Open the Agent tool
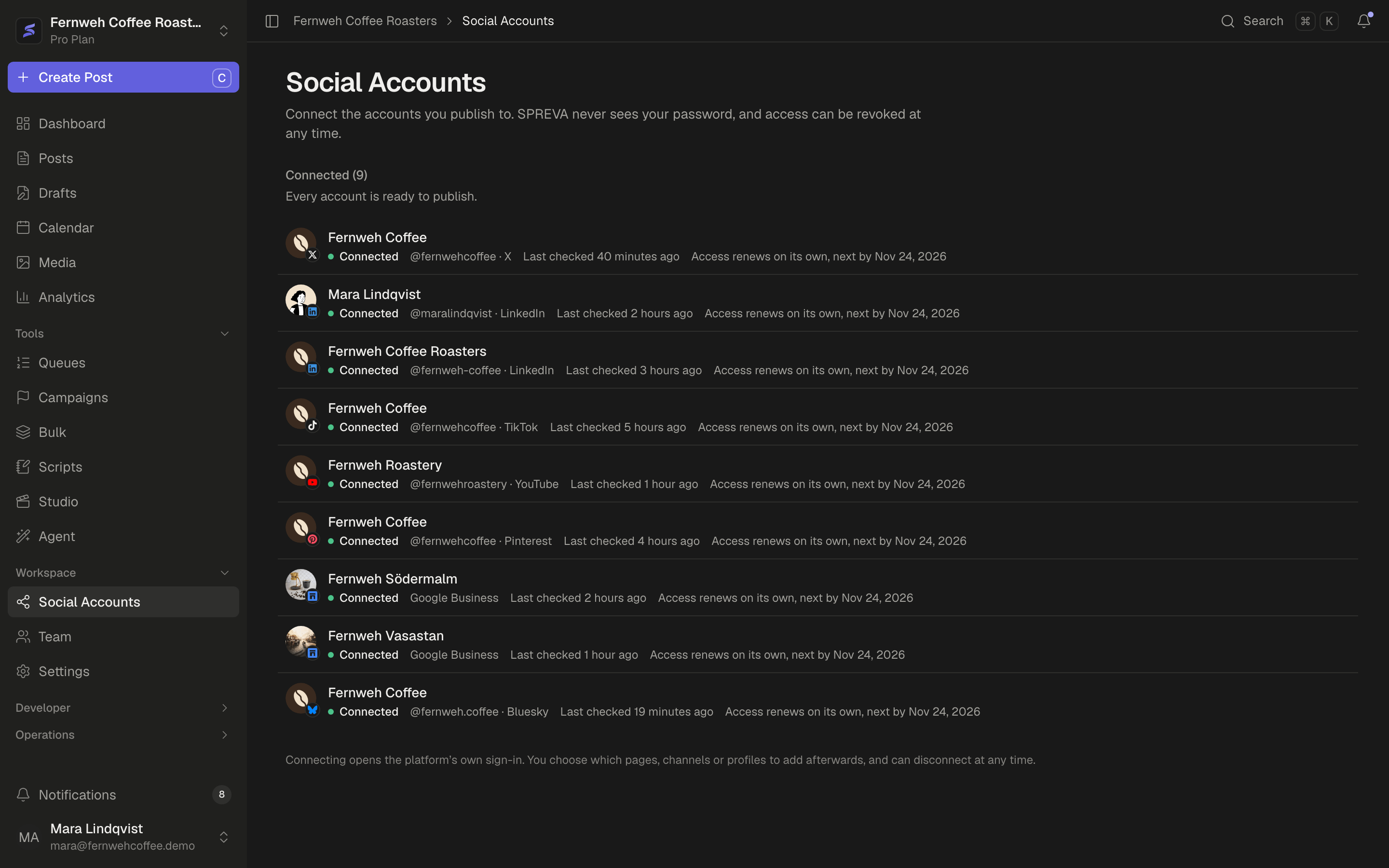Screen dimensions: 1389x868 tap(123, 536)
